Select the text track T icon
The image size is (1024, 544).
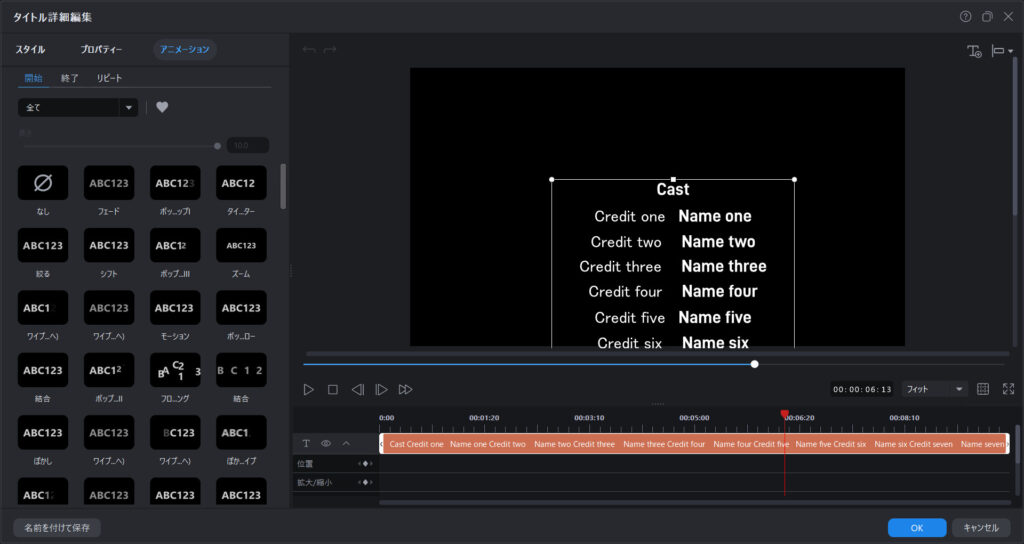(x=306, y=443)
